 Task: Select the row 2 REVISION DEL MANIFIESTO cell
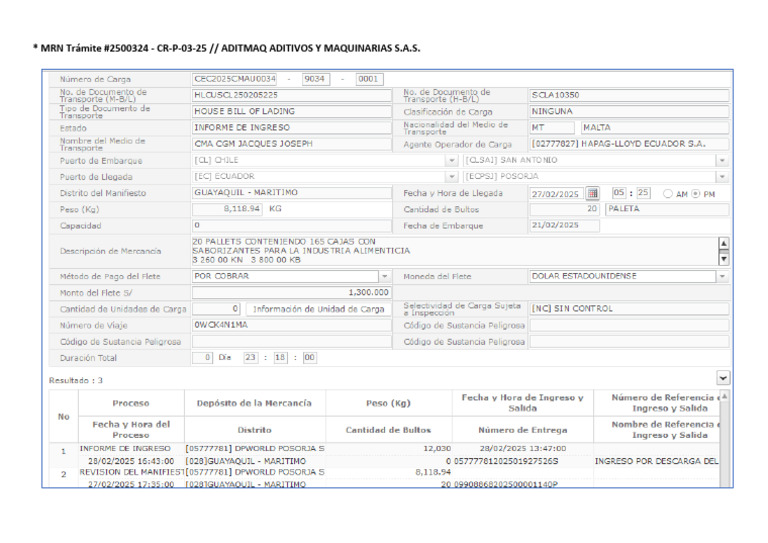click(x=131, y=472)
